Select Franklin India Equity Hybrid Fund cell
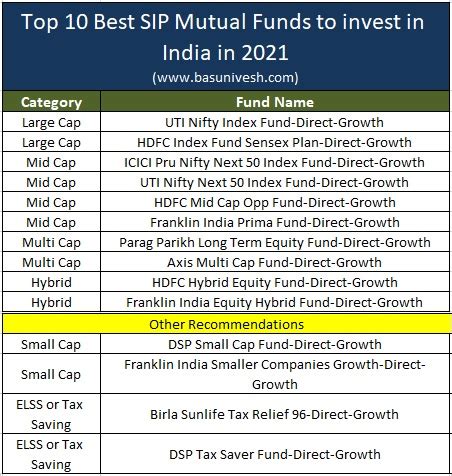452x476 pixels. point(275,302)
